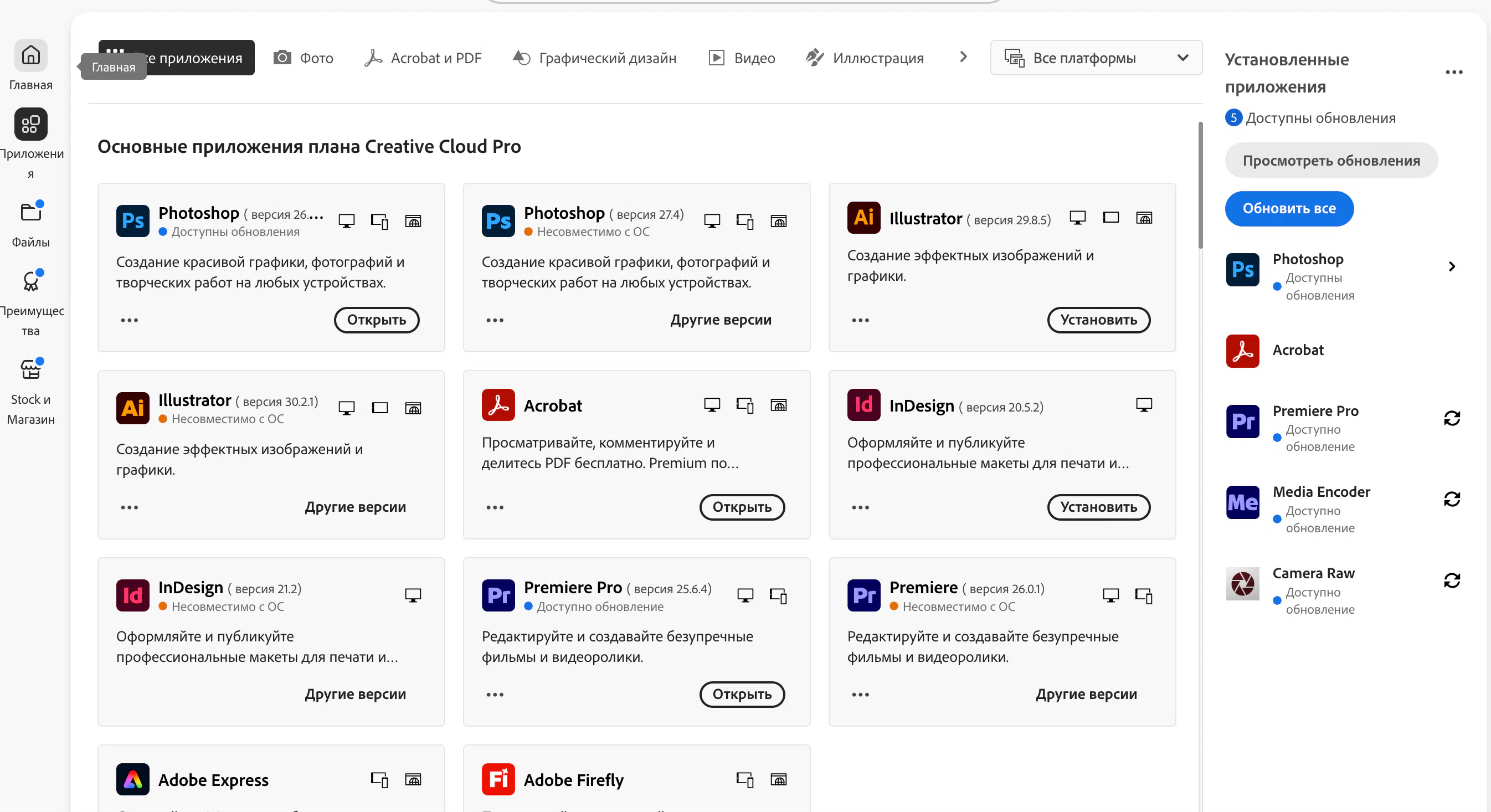The height and width of the screenshot is (812, 1491).
Task: Open the three-dot menu on the Illustrator 30.2.1 card
Action: tap(129, 507)
